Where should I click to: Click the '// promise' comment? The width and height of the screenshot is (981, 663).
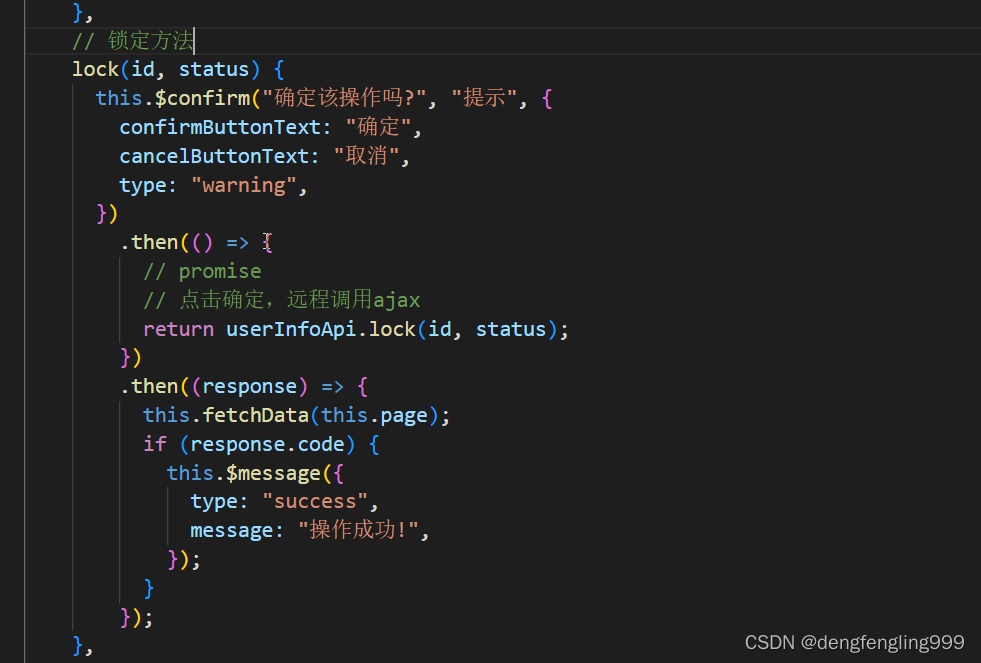coord(202,271)
